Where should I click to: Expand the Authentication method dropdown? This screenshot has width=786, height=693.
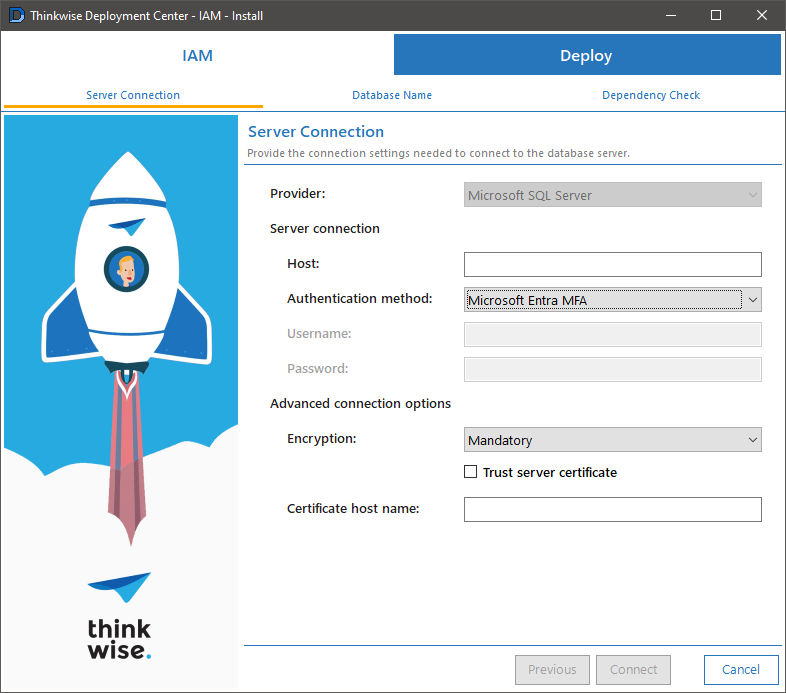[613, 300]
